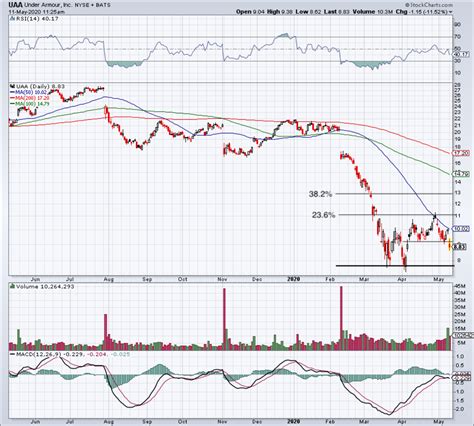Click the 'MA(50) 10.02' legend text

coord(31,92)
